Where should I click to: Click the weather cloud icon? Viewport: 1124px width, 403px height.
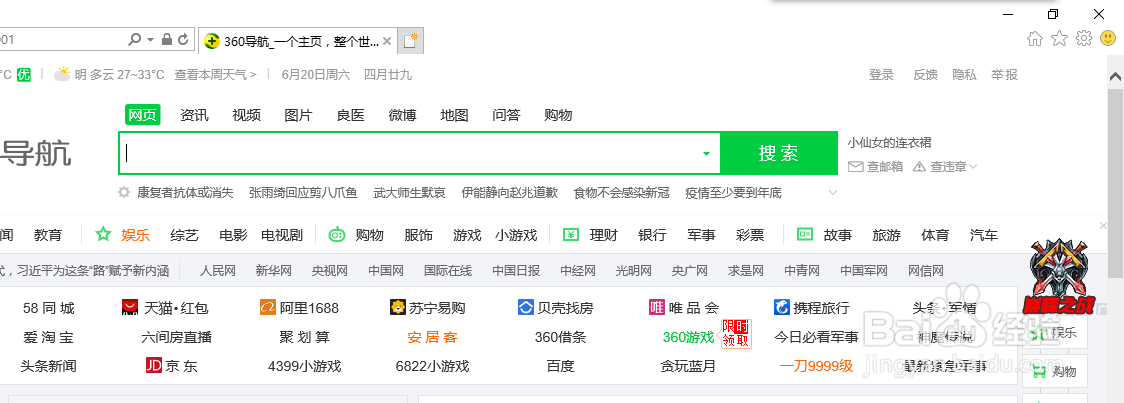coord(63,74)
